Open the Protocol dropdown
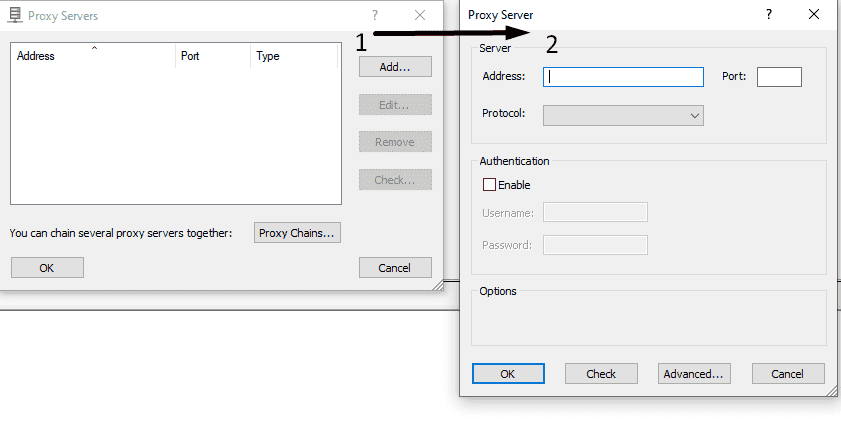Image resolution: width=841 pixels, height=424 pixels. point(623,116)
